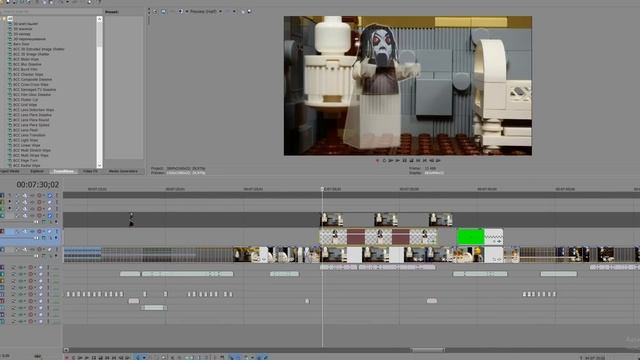
Task: Open automation settings on the last audio track
Action: [x=31, y=321]
